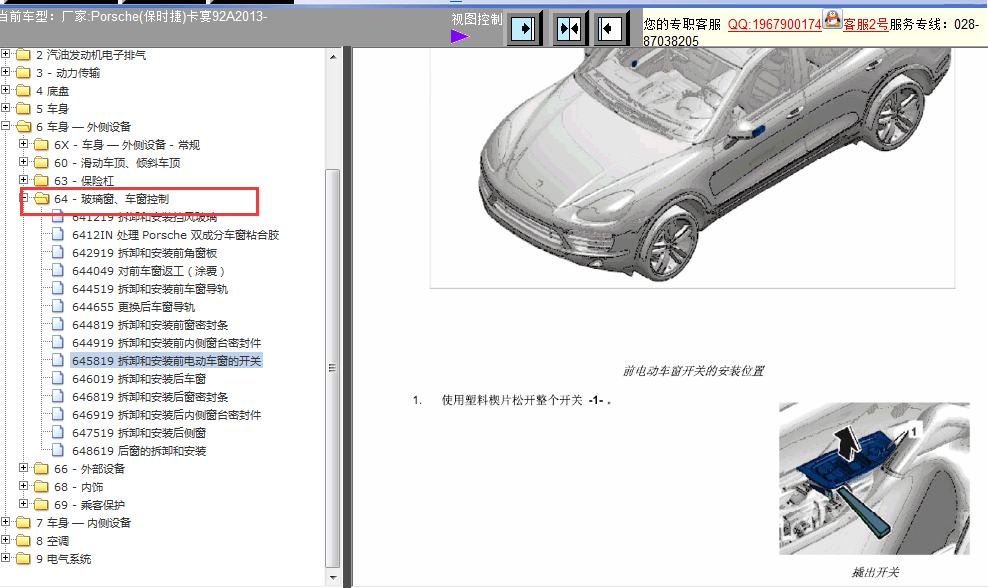This screenshot has height=588, width=988.
Task: Open 646919 拆卸和安装后内侧窗台密封件
Action: [166, 415]
